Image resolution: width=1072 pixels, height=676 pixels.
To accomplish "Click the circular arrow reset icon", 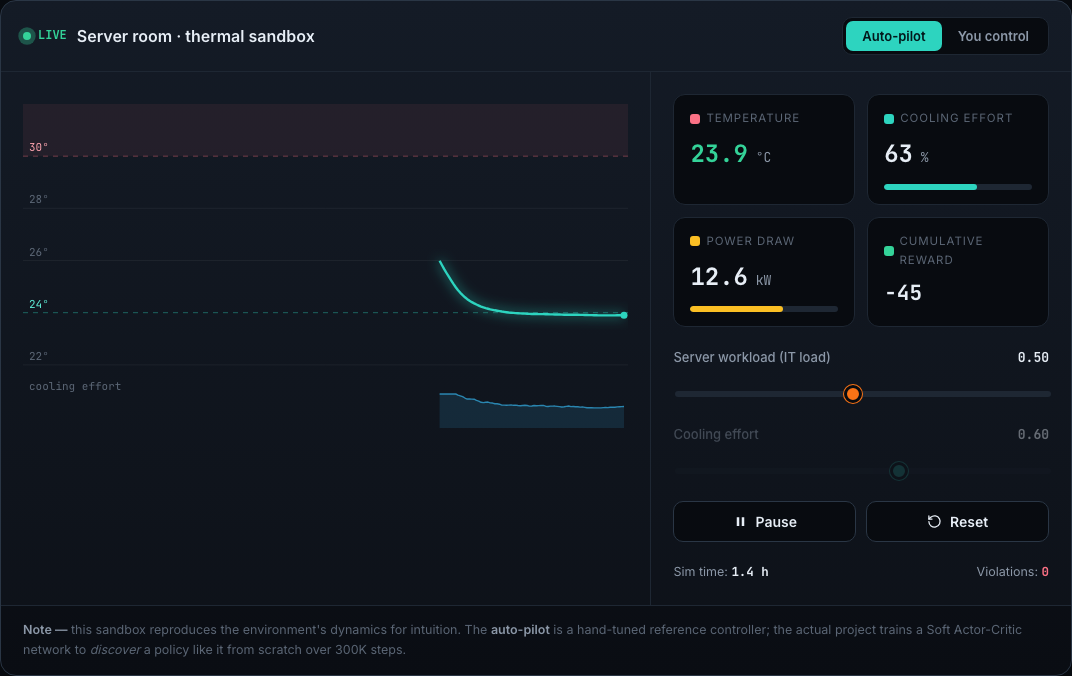I will pyautogui.click(x=934, y=522).
